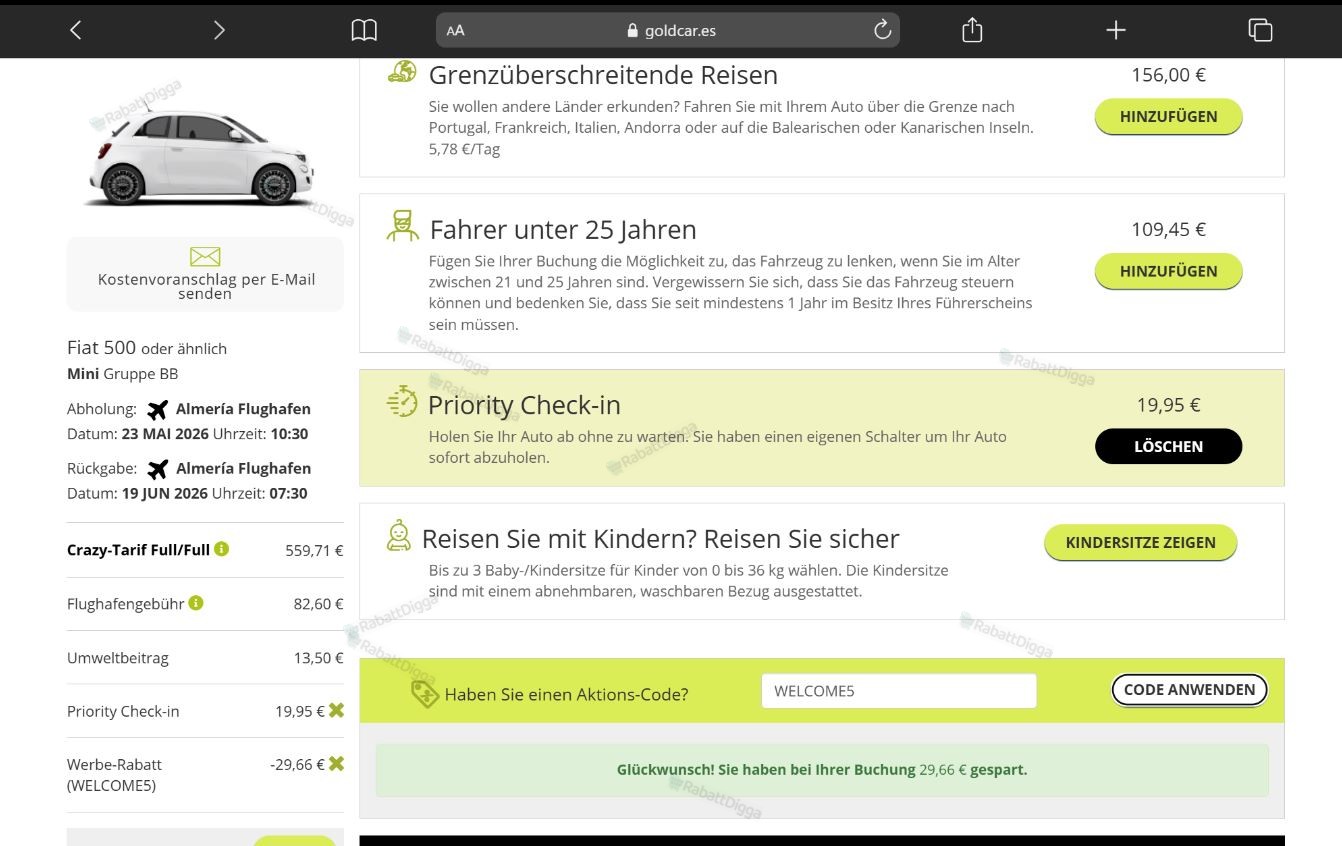Show child seats with KINDERSITZE ZEIGEN
Image resolution: width=1342 pixels, height=846 pixels.
click(x=1140, y=543)
